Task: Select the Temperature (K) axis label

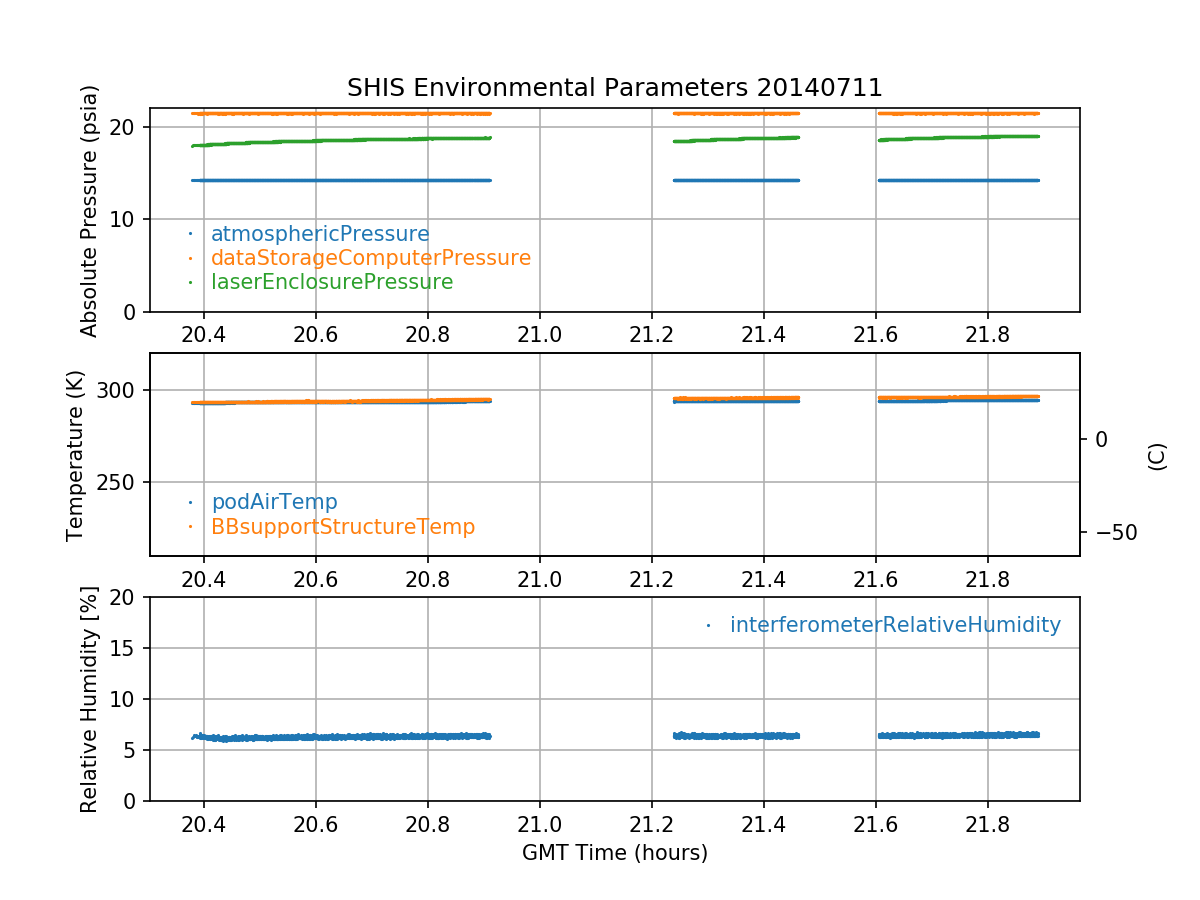Action: click(x=76, y=455)
